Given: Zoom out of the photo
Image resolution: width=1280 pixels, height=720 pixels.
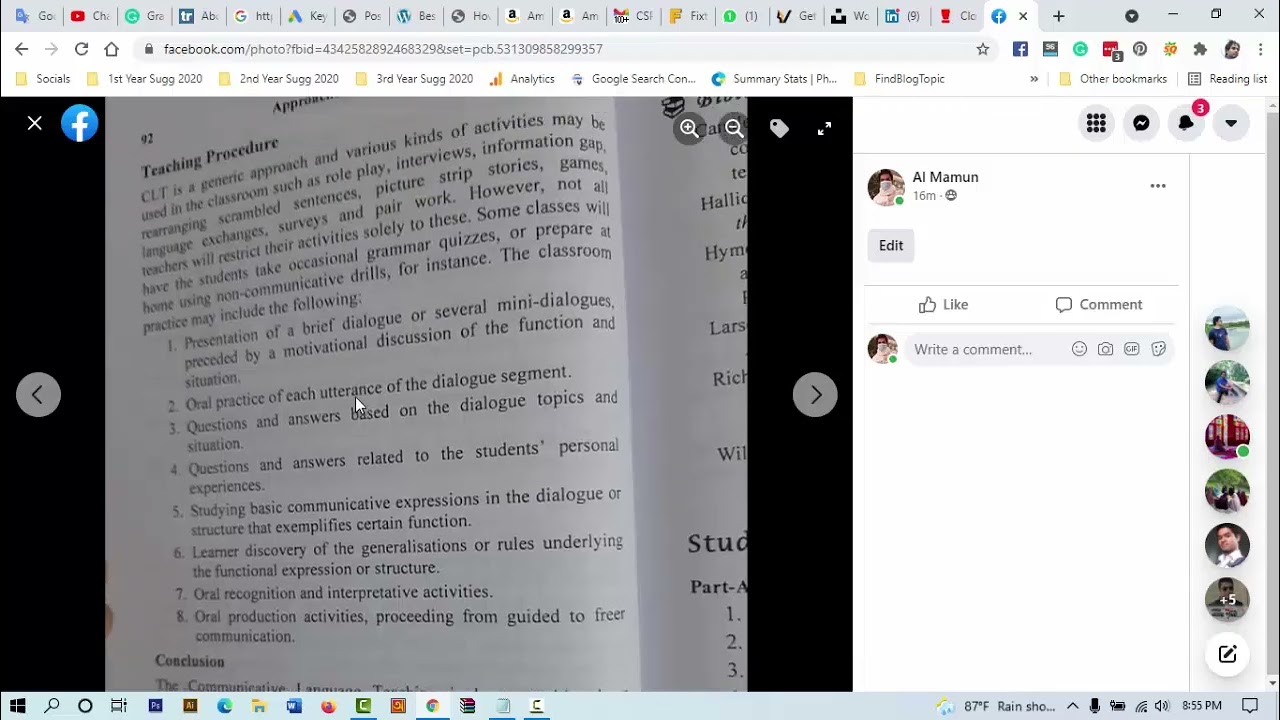Looking at the screenshot, I should pyautogui.click(x=734, y=128).
